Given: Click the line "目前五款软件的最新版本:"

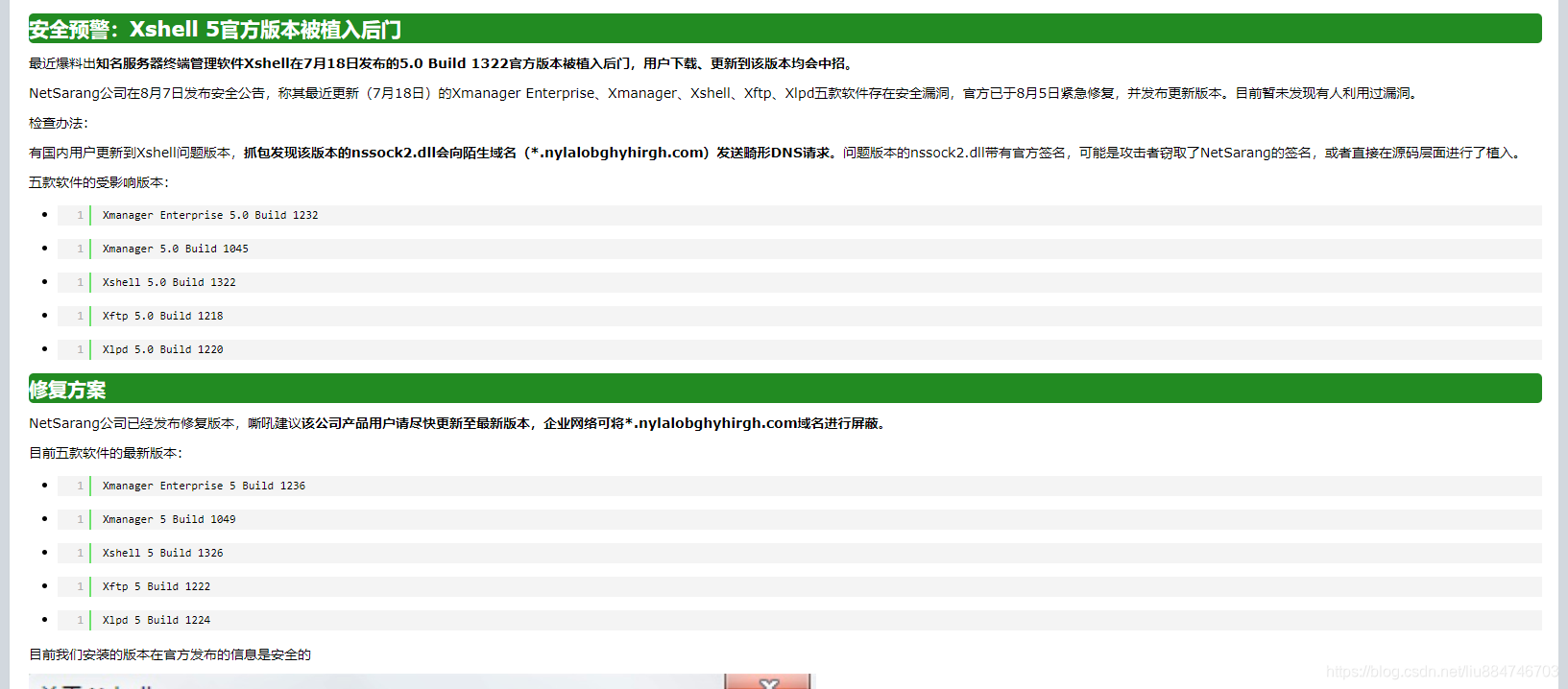Looking at the screenshot, I should click(x=106, y=453).
